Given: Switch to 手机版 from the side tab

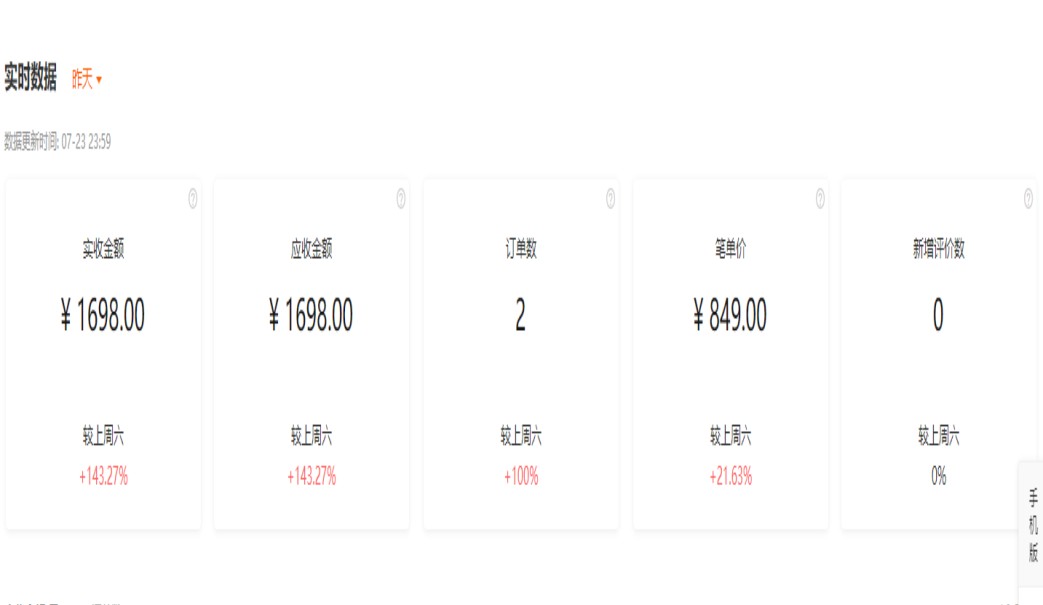Looking at the screenshot, I should [x=1033, y=526].
